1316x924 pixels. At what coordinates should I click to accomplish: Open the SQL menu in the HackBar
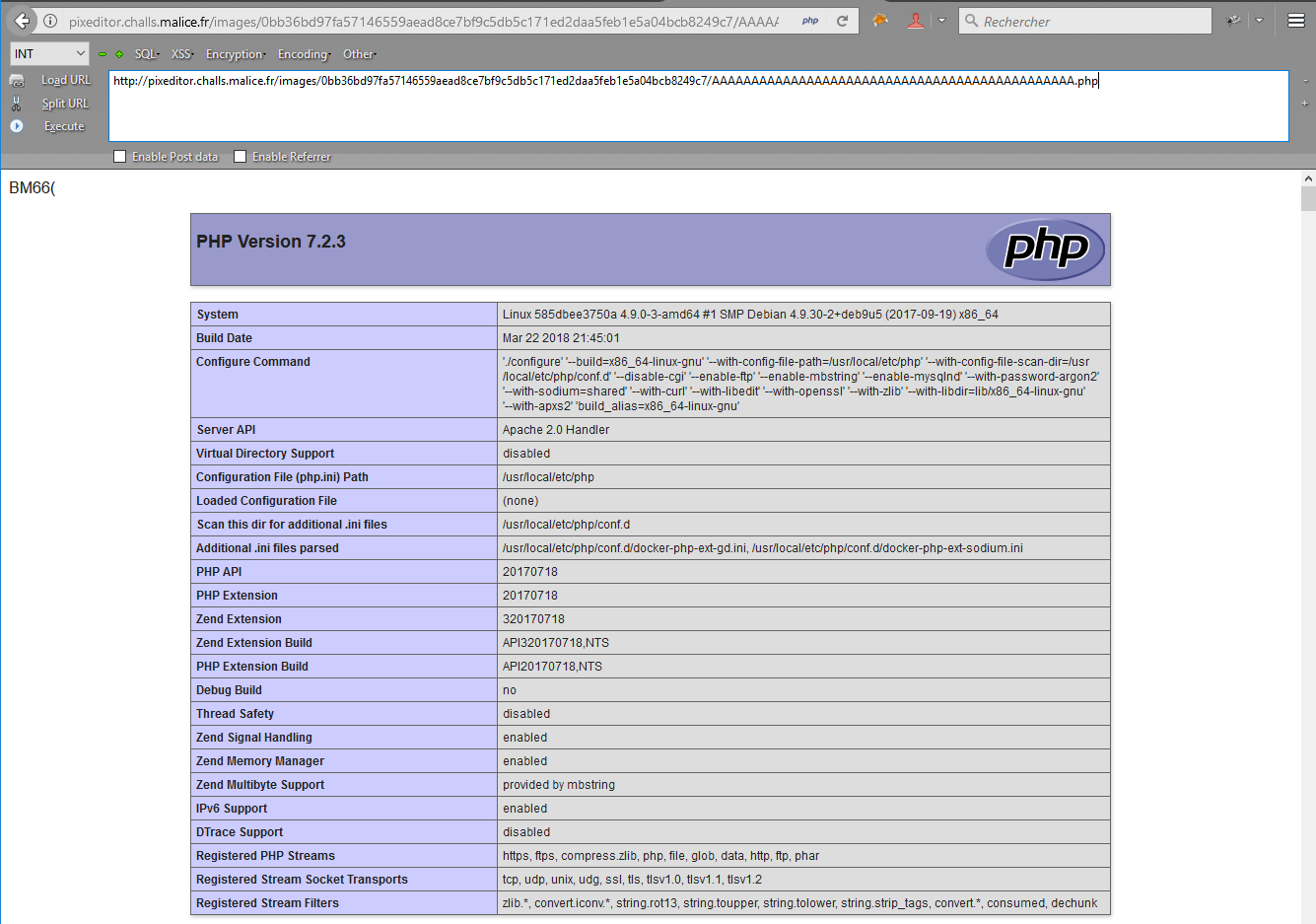click(147, 54)
